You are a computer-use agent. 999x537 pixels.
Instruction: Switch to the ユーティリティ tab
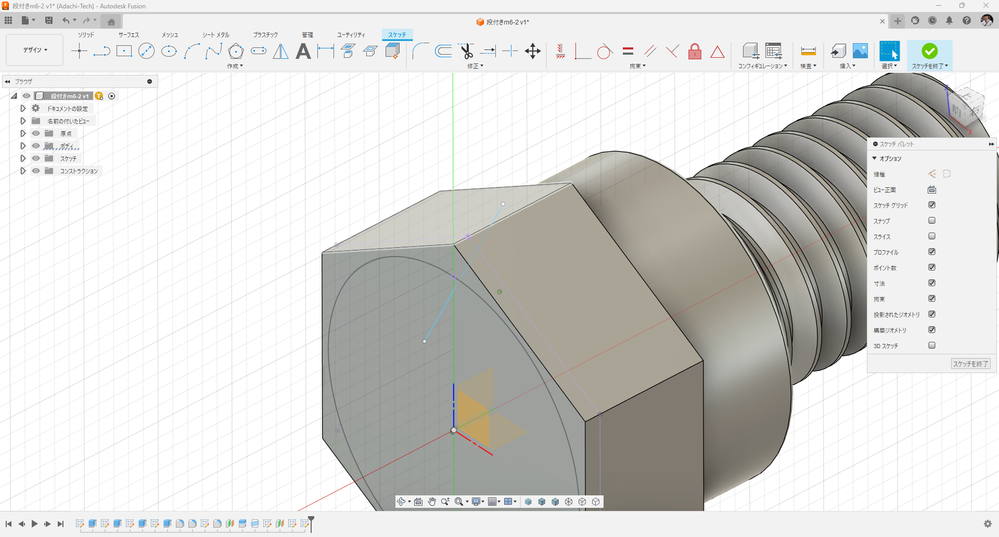pyautogui.click(x=351, y=35)
